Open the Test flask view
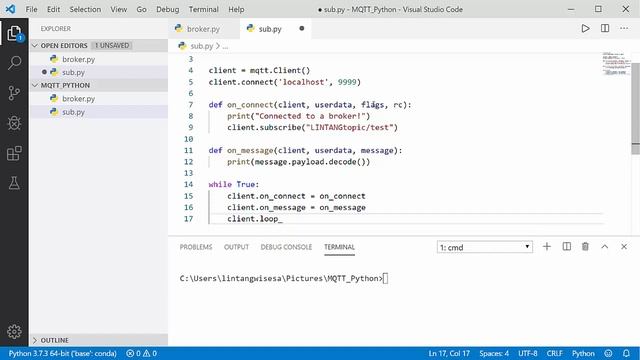This screenshot has width=640, height=360. pyautogui.click(x=14, y=183)
